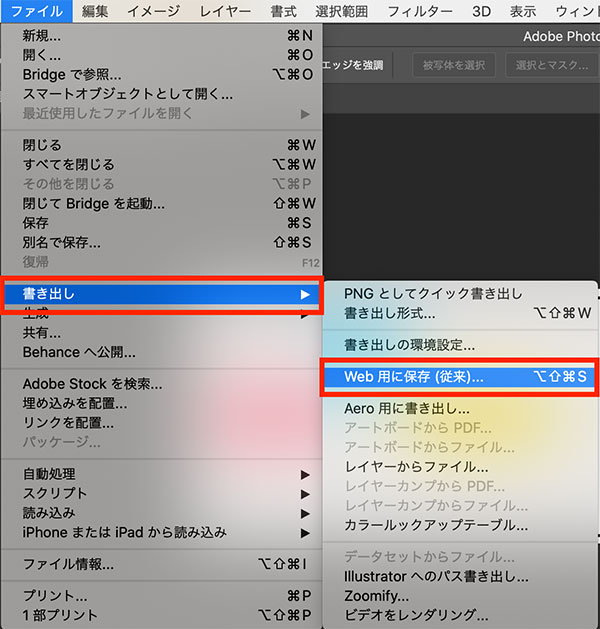Viewport: 600px width, 629px height.
Task: Expand the 書き出し submenu
Action: coord(162,294)
